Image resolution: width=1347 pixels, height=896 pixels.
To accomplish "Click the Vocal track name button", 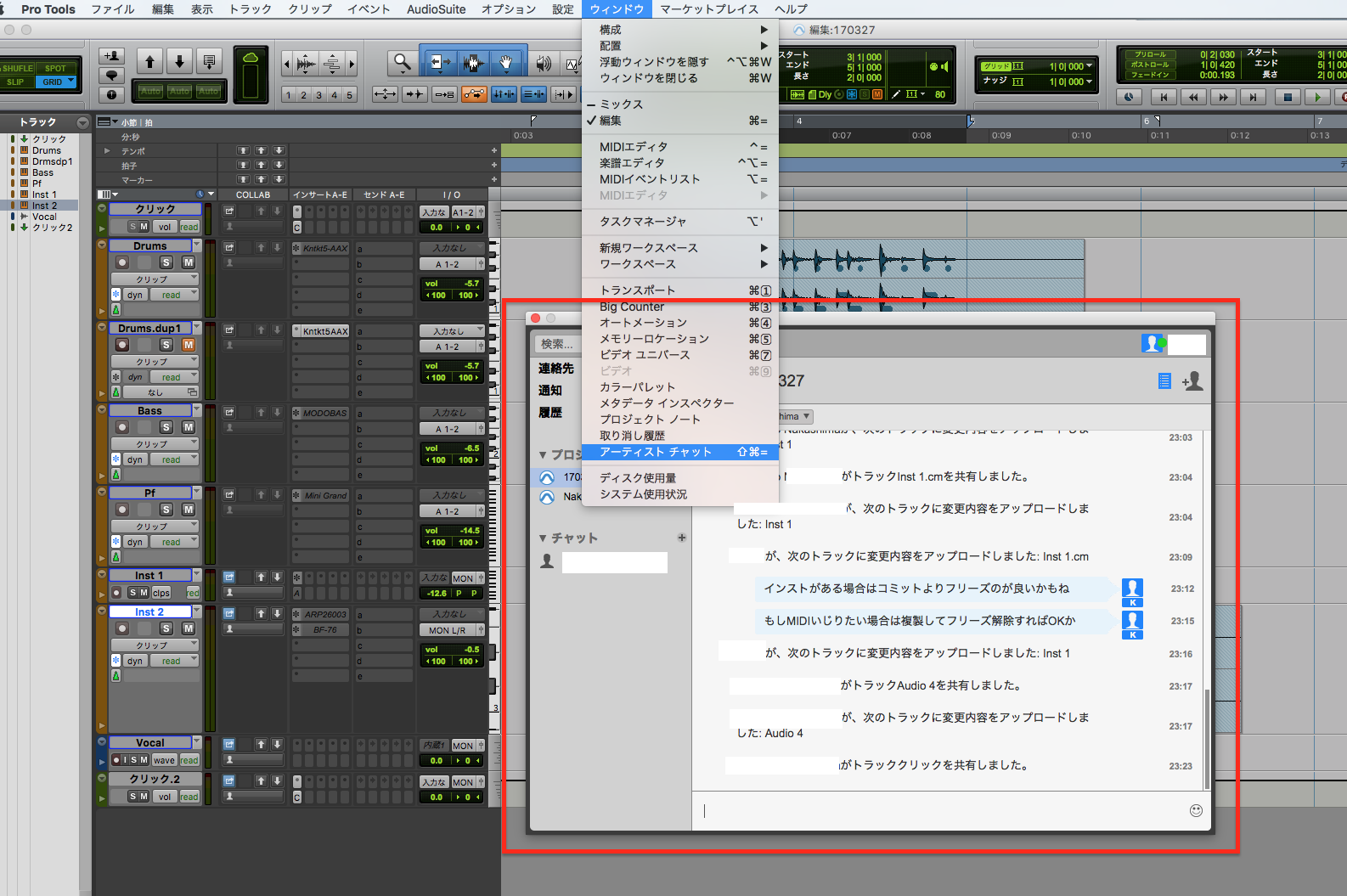I will pyautogui.click(x=150, y=742).
